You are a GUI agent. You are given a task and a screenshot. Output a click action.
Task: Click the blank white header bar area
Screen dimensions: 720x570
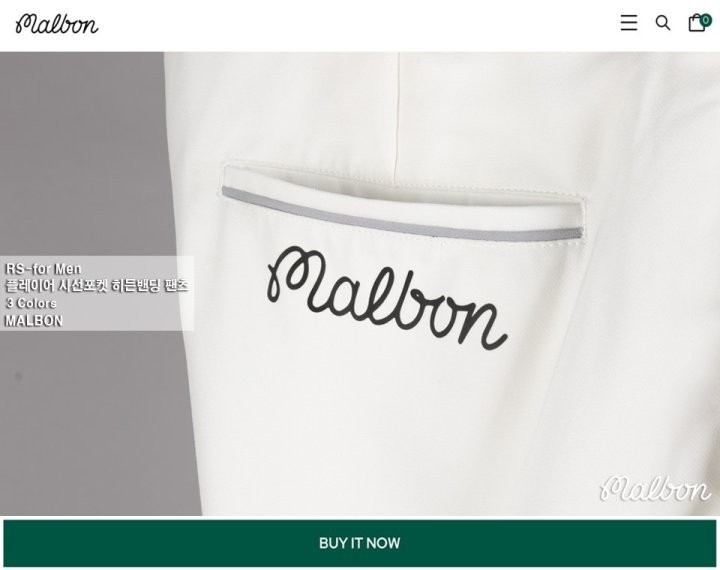pos(358,25)
